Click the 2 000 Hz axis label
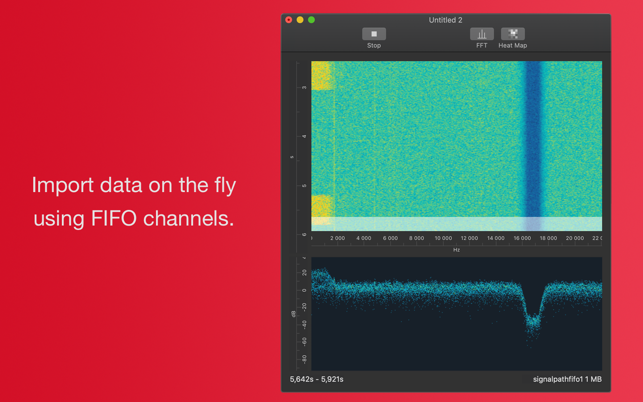The height and width of the screenshot is (402, 643). coord(337,238)
